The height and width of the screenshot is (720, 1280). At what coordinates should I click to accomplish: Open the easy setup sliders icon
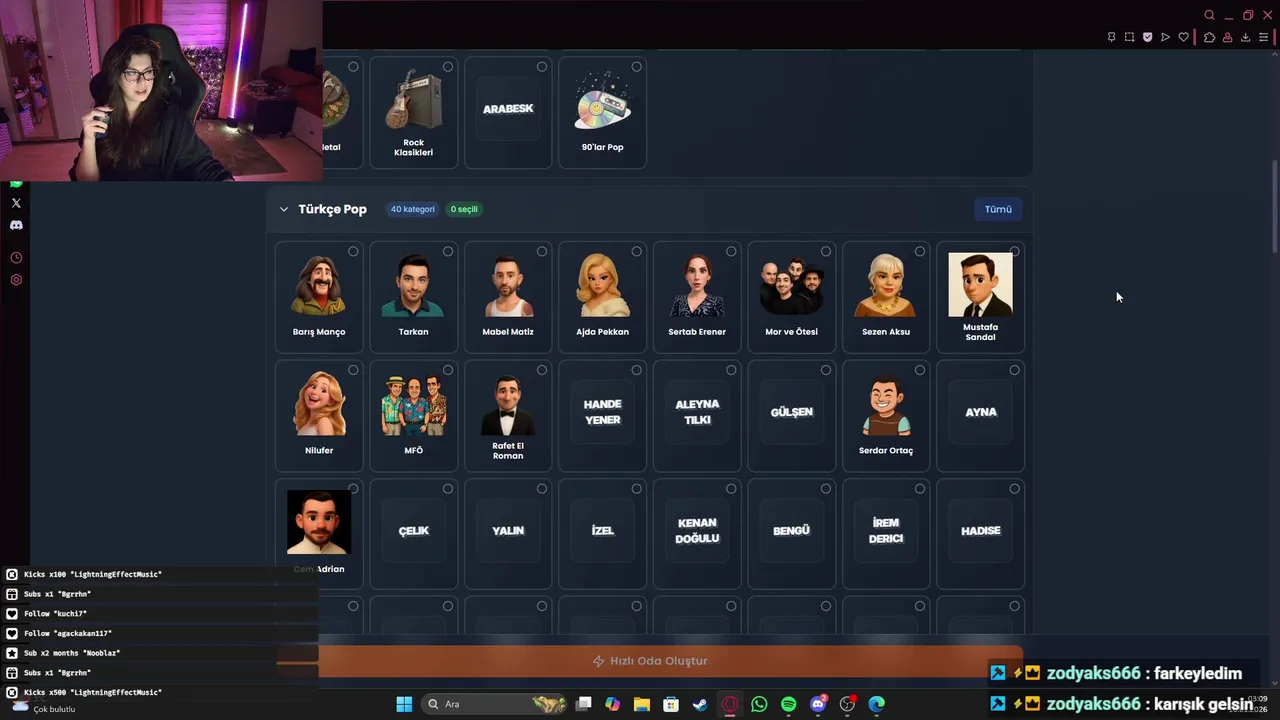[x=1263, y=37]
